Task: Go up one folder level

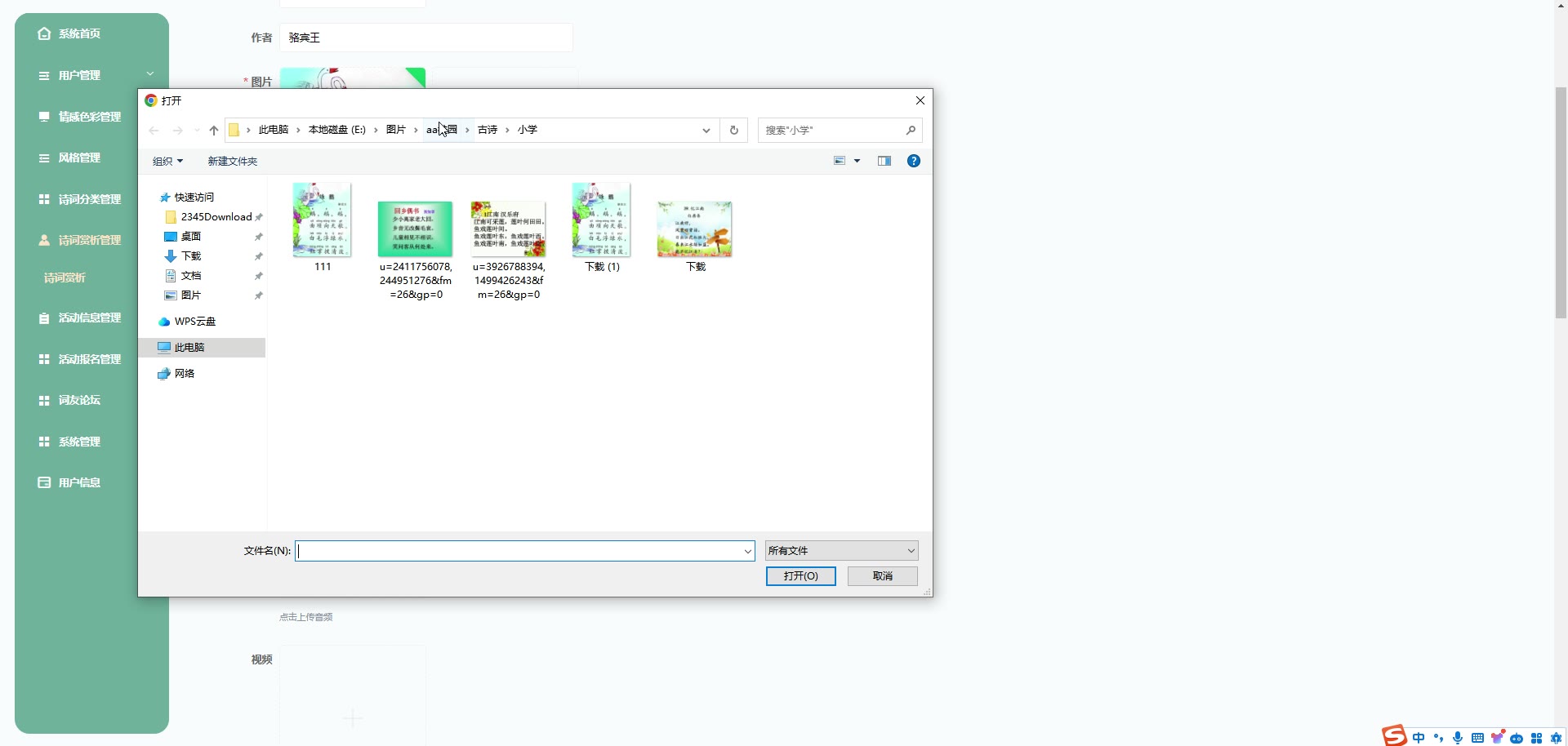Action: [x=214, y=131]
